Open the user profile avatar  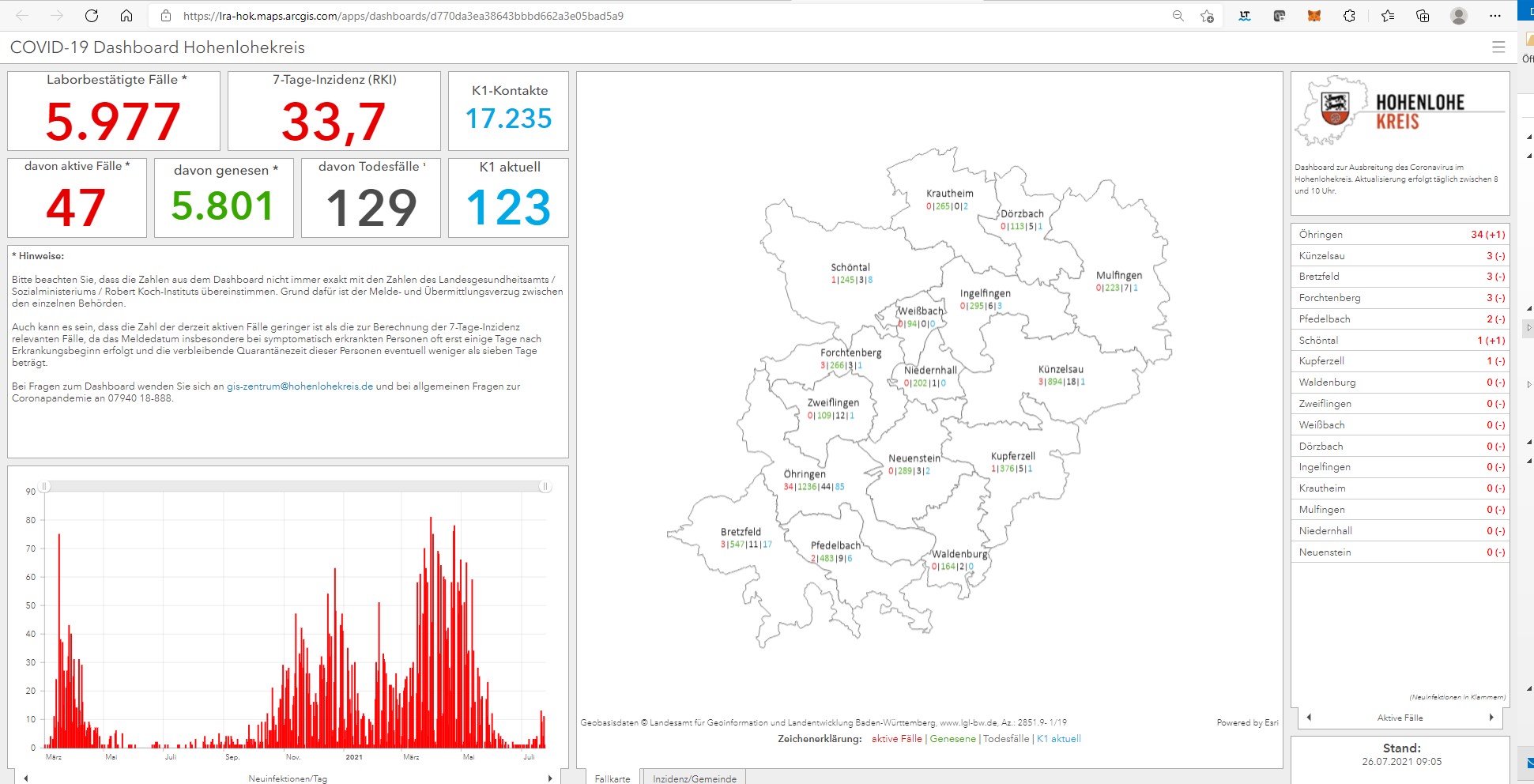pyautogui.click(x=1459, y=16)
